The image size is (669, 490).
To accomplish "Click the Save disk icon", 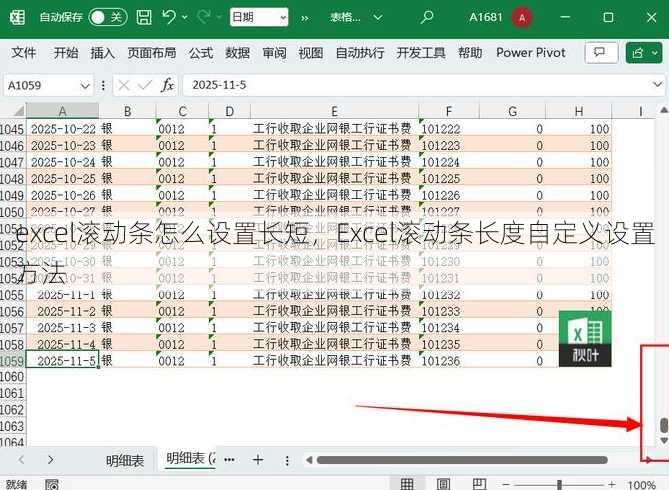I will (x=144, y=17).
